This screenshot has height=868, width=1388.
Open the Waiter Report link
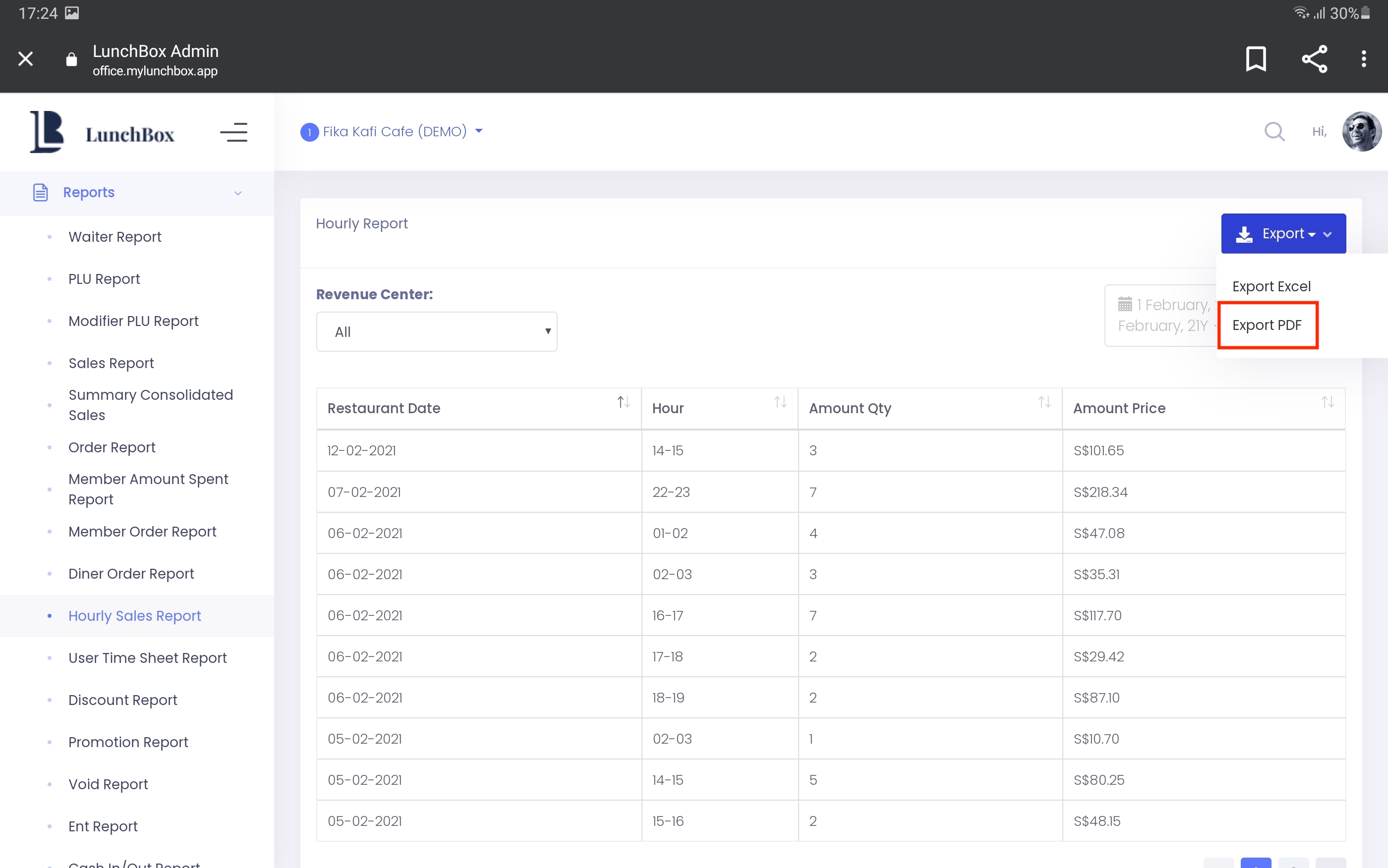click(x=115, y=236)
